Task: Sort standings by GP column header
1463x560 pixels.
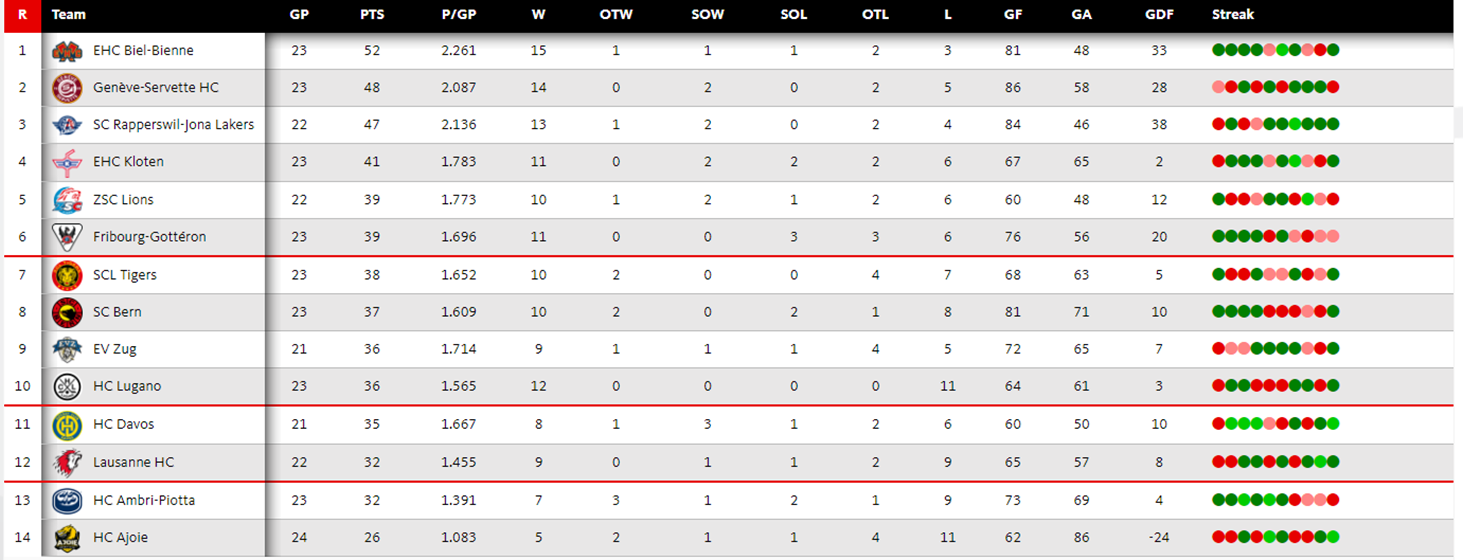Action: pos(299,15)
